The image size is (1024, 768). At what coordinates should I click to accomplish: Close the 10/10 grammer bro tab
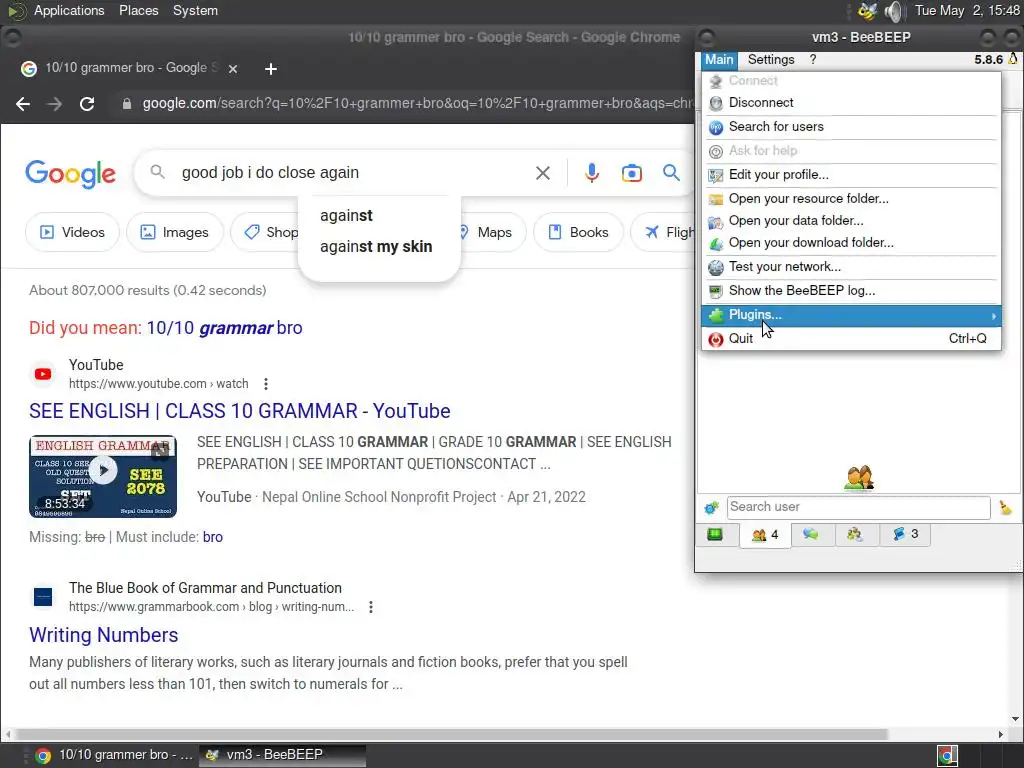click(x=233, y=69)
